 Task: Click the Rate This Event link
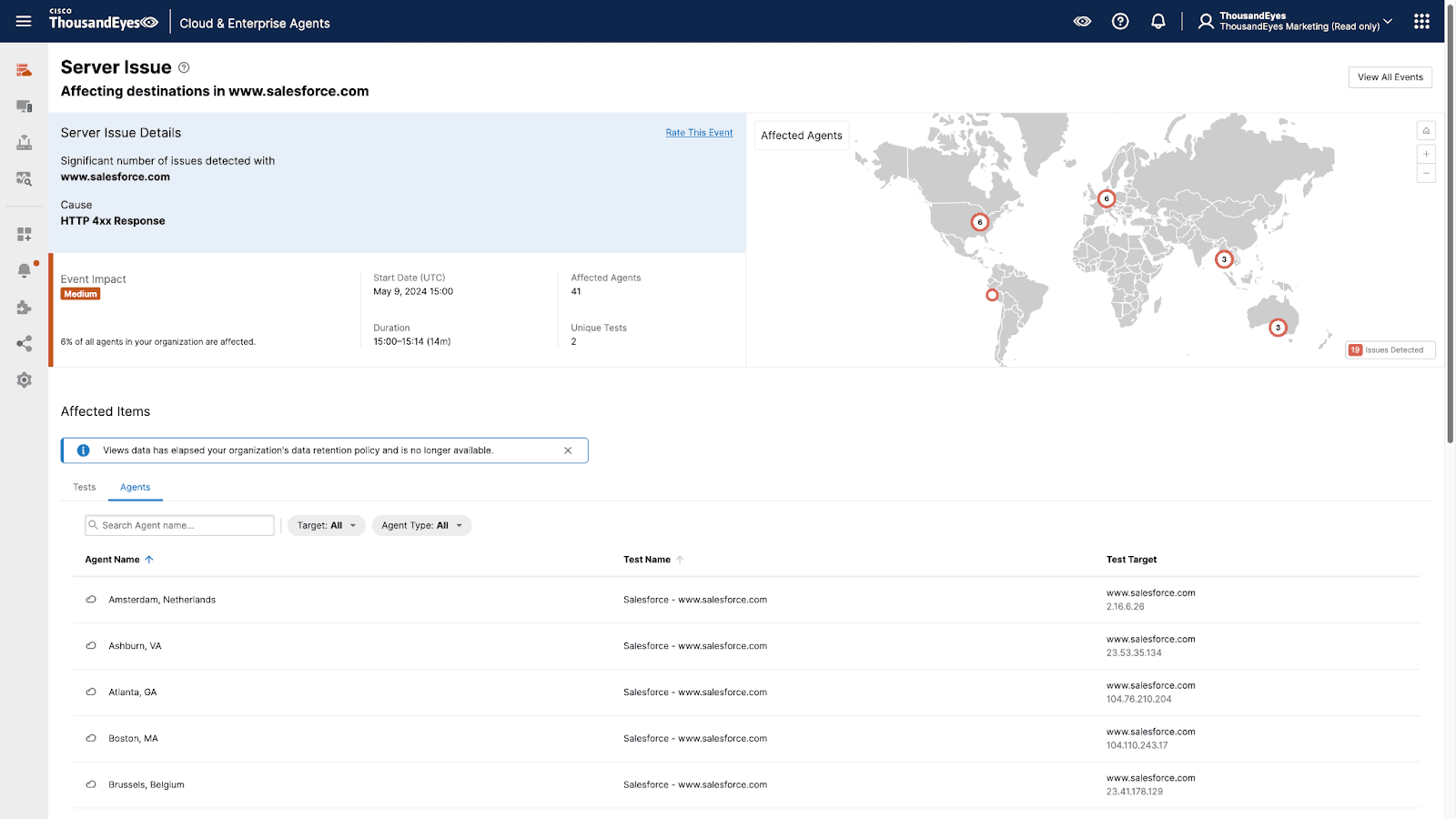(699, 133)
